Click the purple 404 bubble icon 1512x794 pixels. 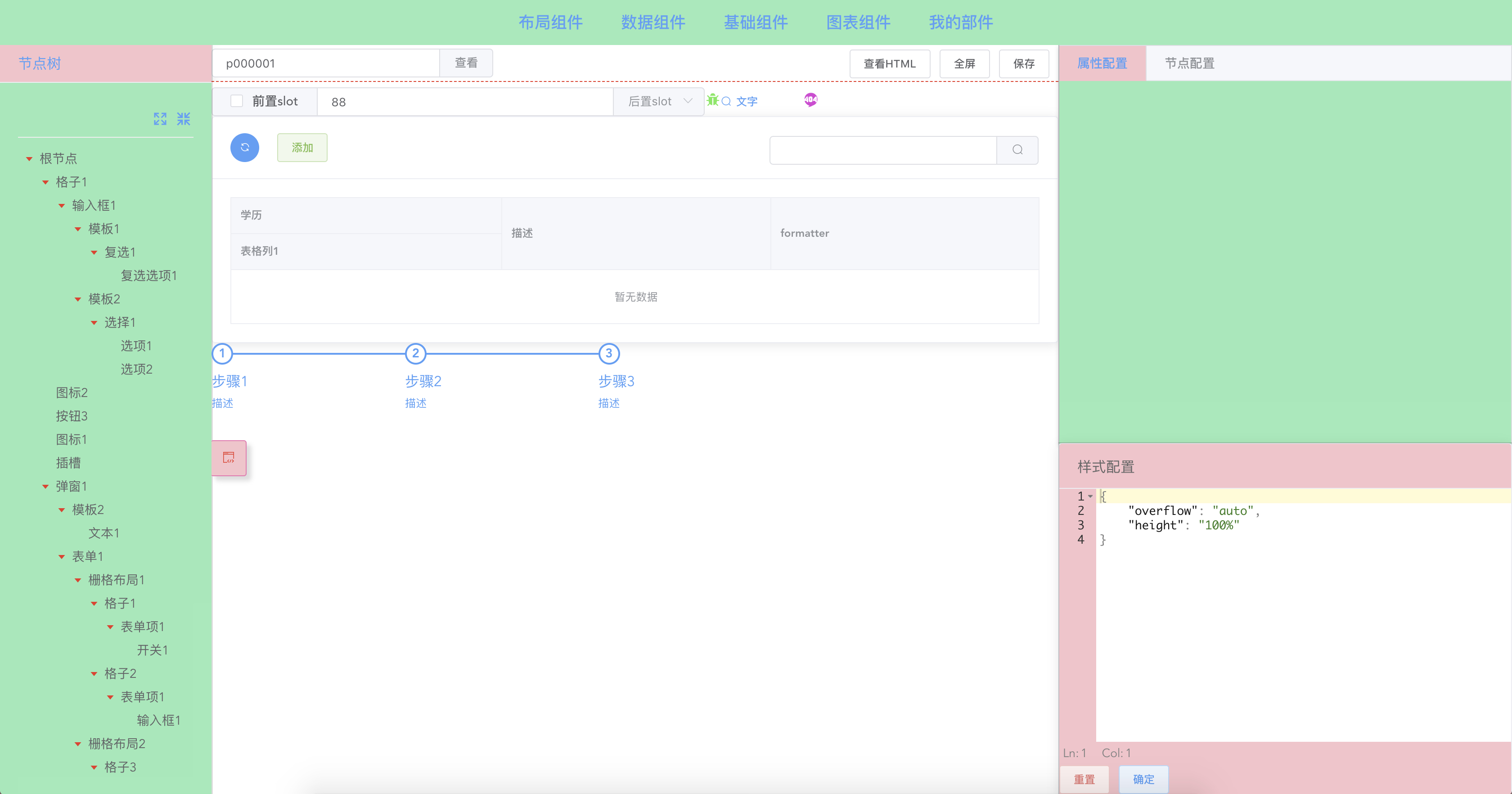pyautogui.click(x=810, y=99)
